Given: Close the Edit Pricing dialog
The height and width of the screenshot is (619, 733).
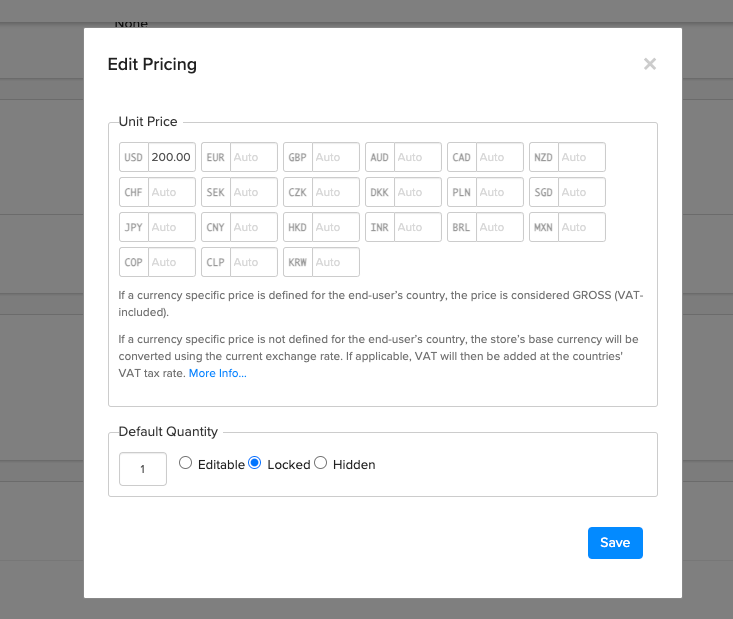Looking at the screenshot, I should point(649,64).
